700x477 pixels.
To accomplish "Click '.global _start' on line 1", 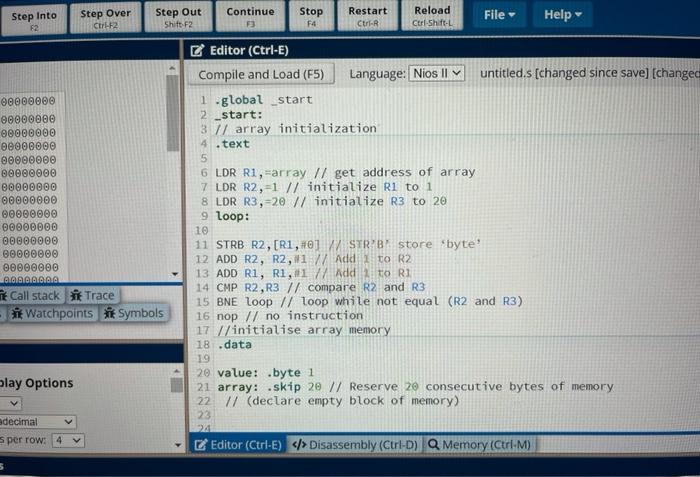I will coord(263,100).
